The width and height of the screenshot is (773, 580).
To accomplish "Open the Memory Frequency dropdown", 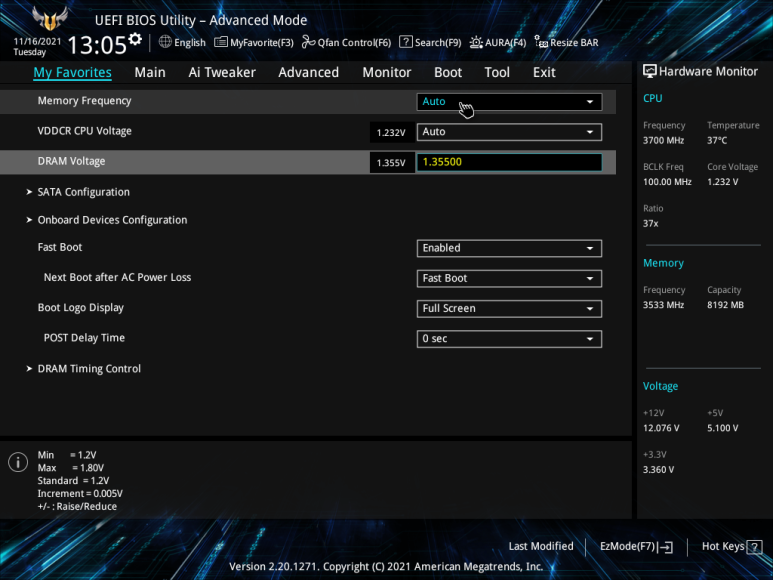I will [509, 102].
